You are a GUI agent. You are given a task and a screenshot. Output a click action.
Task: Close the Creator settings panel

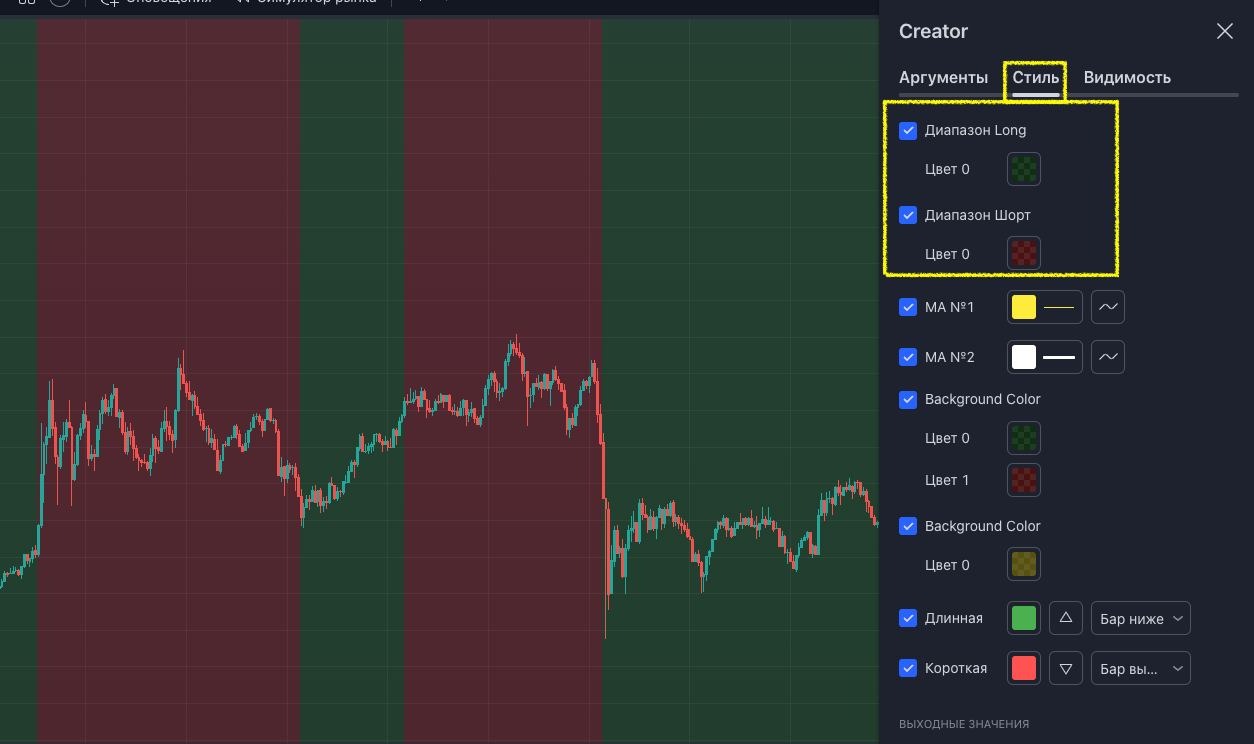pyautogui.click(x=1224, y=31)
